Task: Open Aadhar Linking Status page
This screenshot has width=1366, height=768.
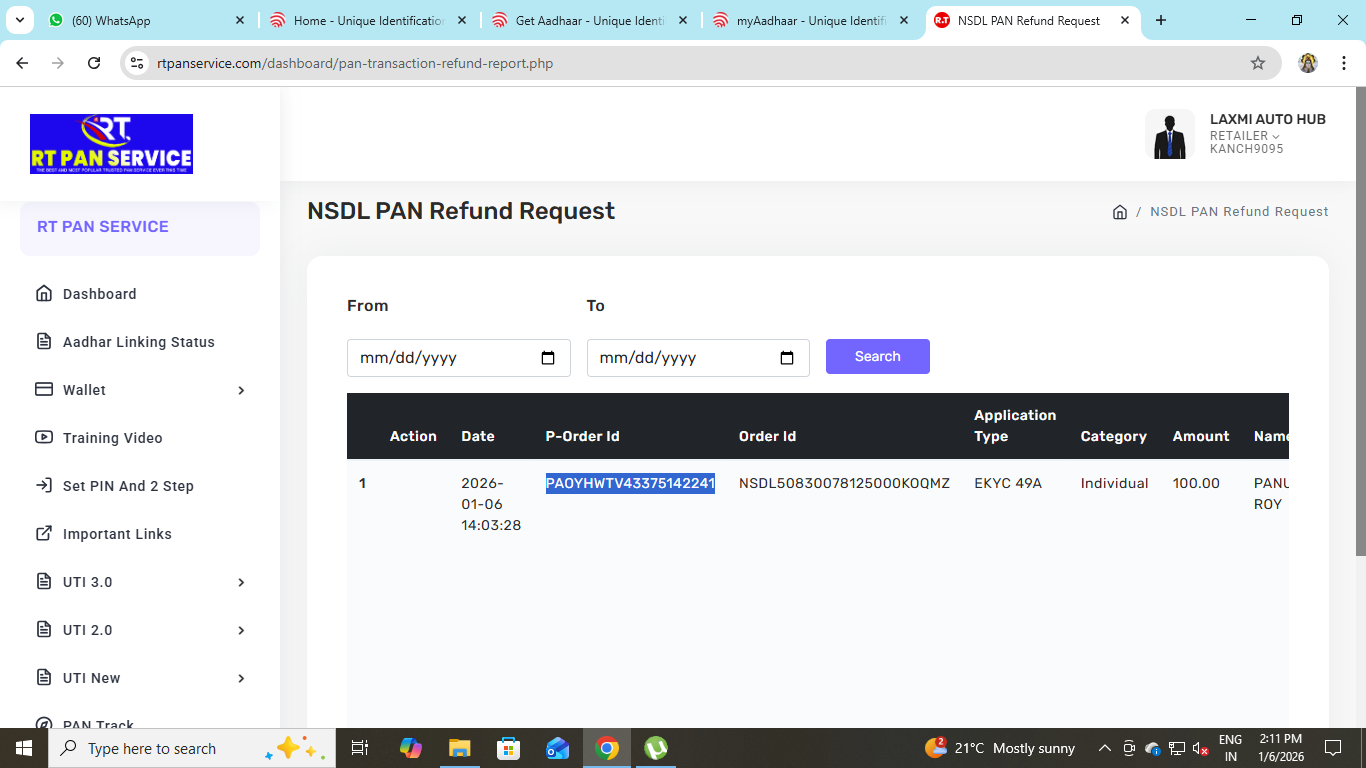Action: click(138, 342)
